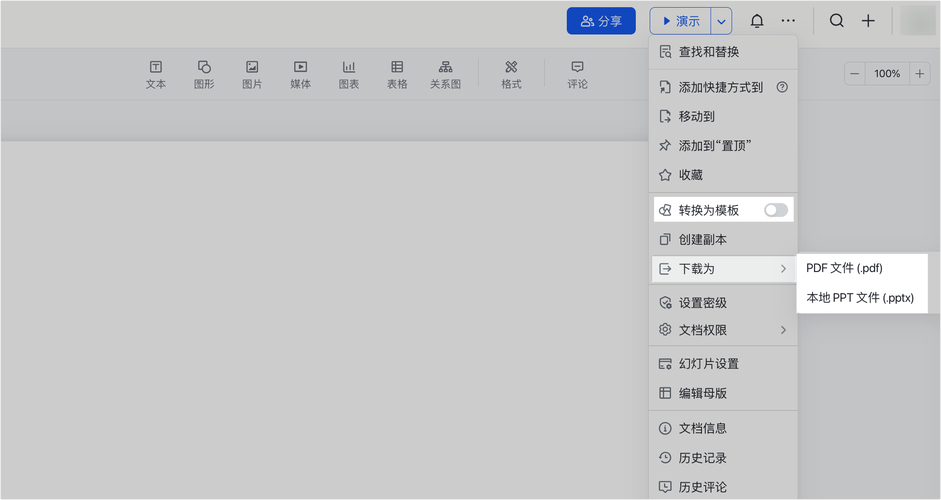Image resolution: width=941 pixels, height=500 pixels.
Task: Click the notification bell icon
Action: [757, 21]
